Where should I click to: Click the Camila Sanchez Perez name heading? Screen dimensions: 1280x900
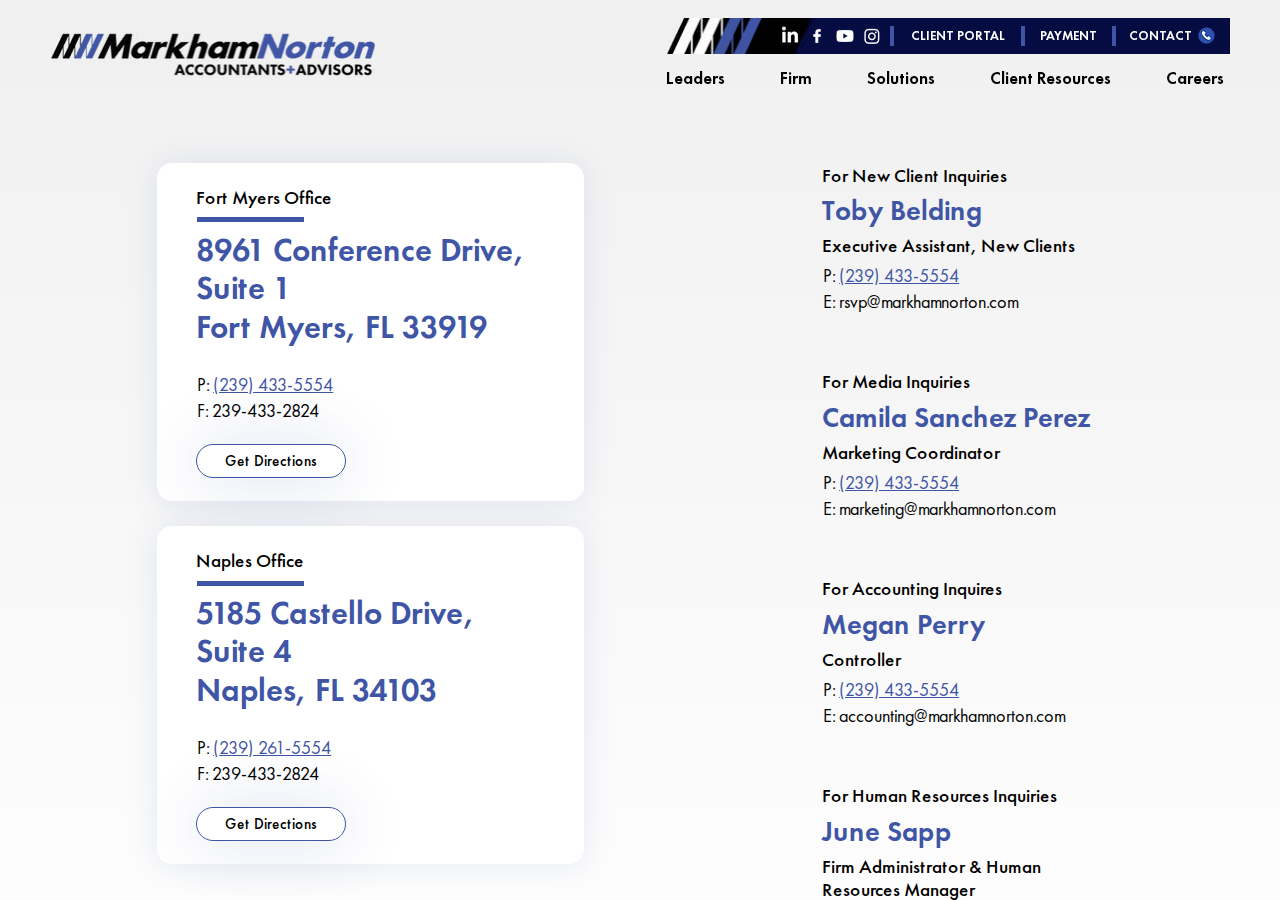956,418
